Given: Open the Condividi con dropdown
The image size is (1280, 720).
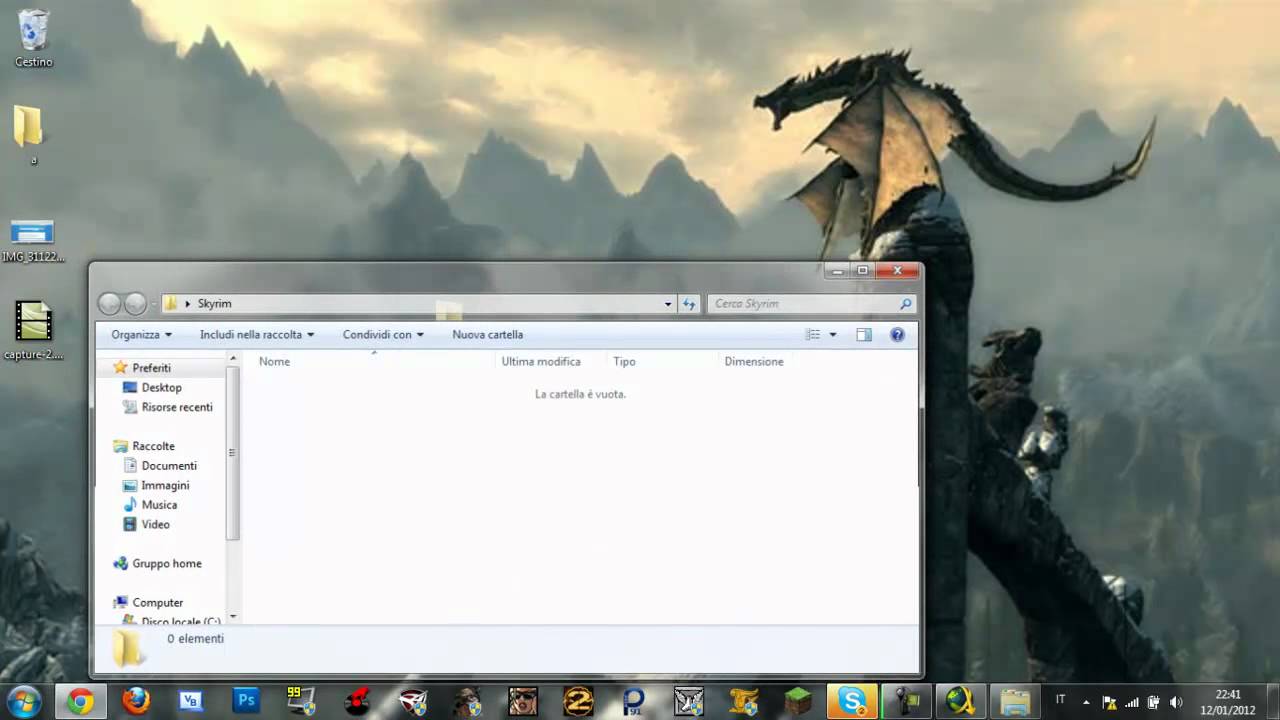Looking at the screenshot, I should pyautogui.click(x=383, y=335).
